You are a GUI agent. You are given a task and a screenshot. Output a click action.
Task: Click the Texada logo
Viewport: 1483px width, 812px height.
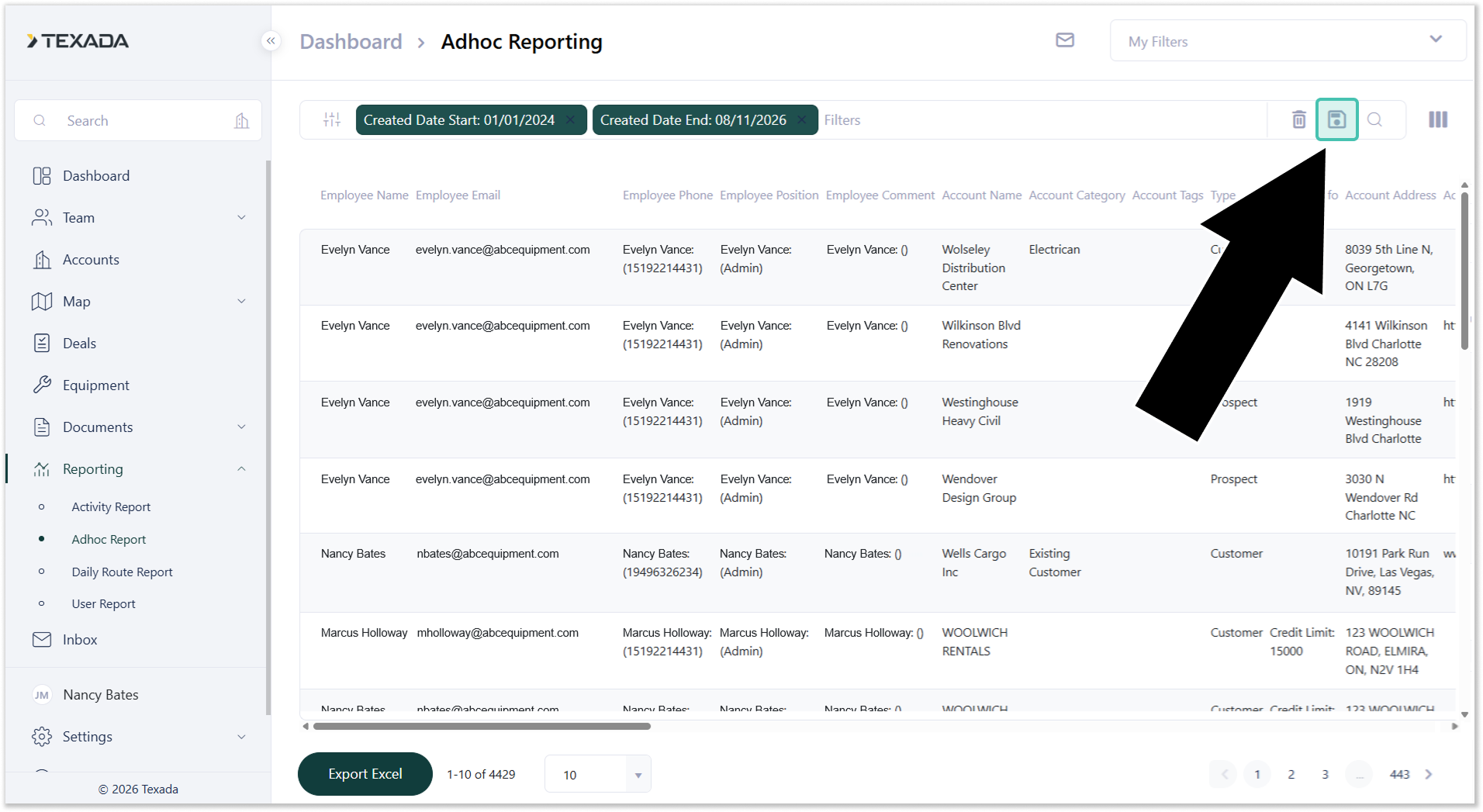coord(78,41)
